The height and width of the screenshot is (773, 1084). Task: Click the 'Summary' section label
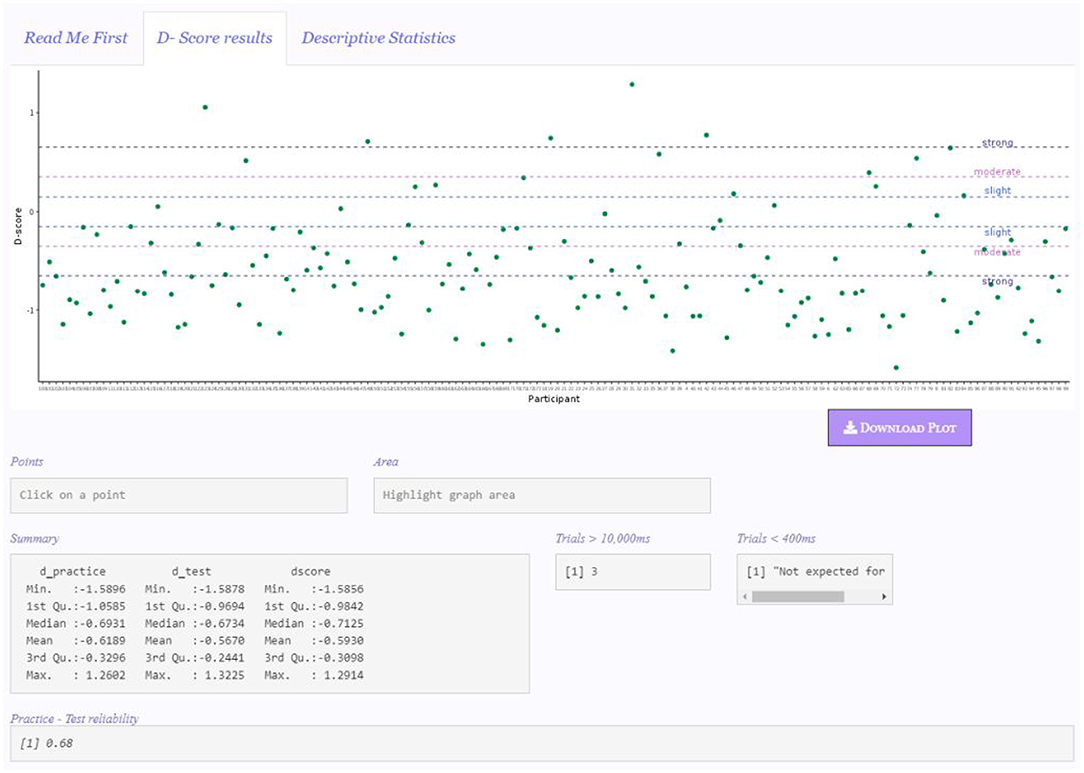pos(35,539)
